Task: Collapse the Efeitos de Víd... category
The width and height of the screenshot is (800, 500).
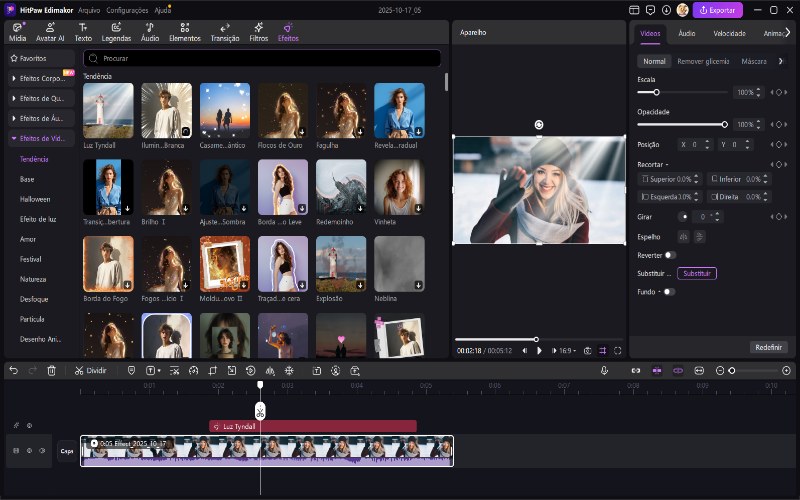Action: coord(41,138)
